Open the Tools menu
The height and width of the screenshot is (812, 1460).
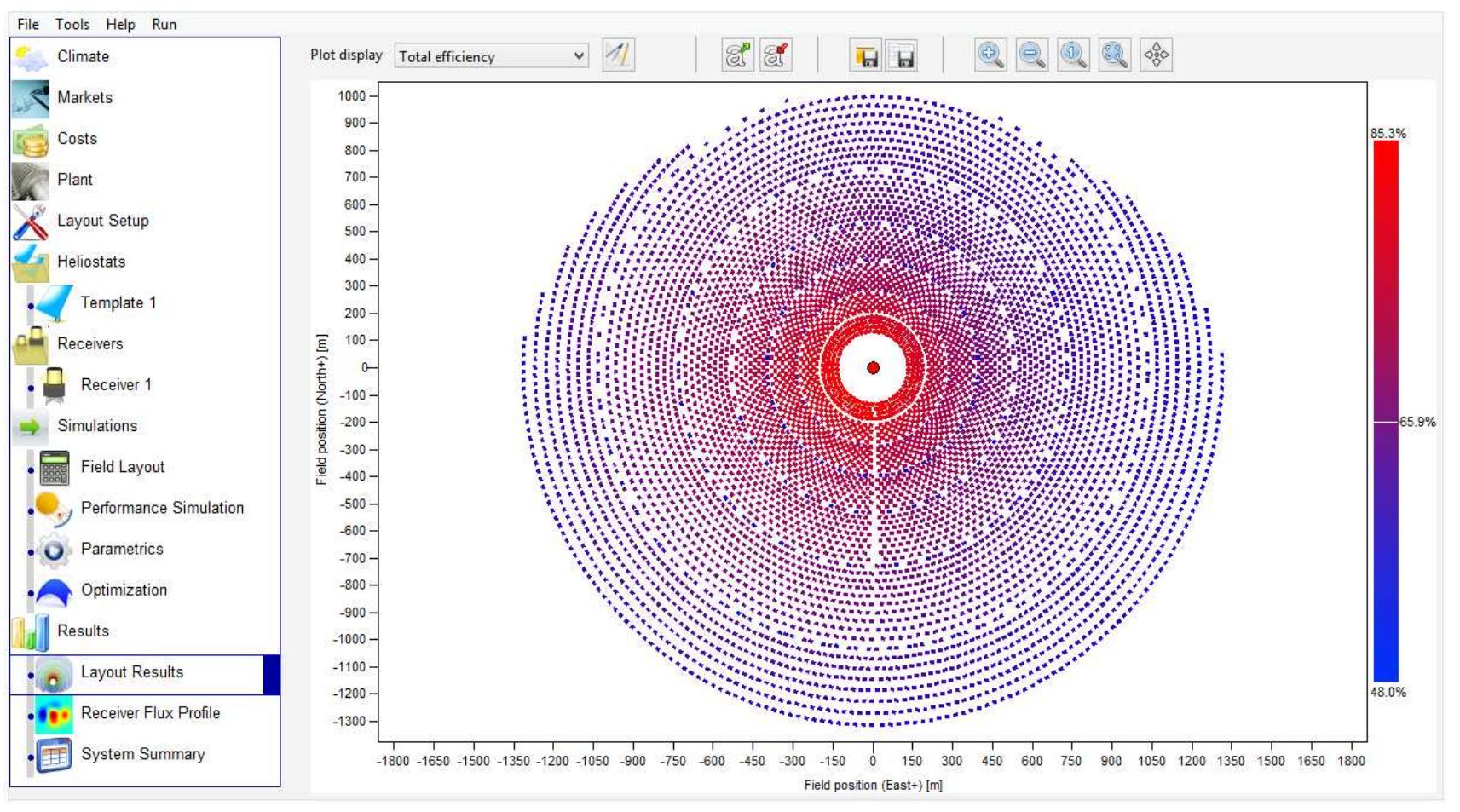[72, 24]
